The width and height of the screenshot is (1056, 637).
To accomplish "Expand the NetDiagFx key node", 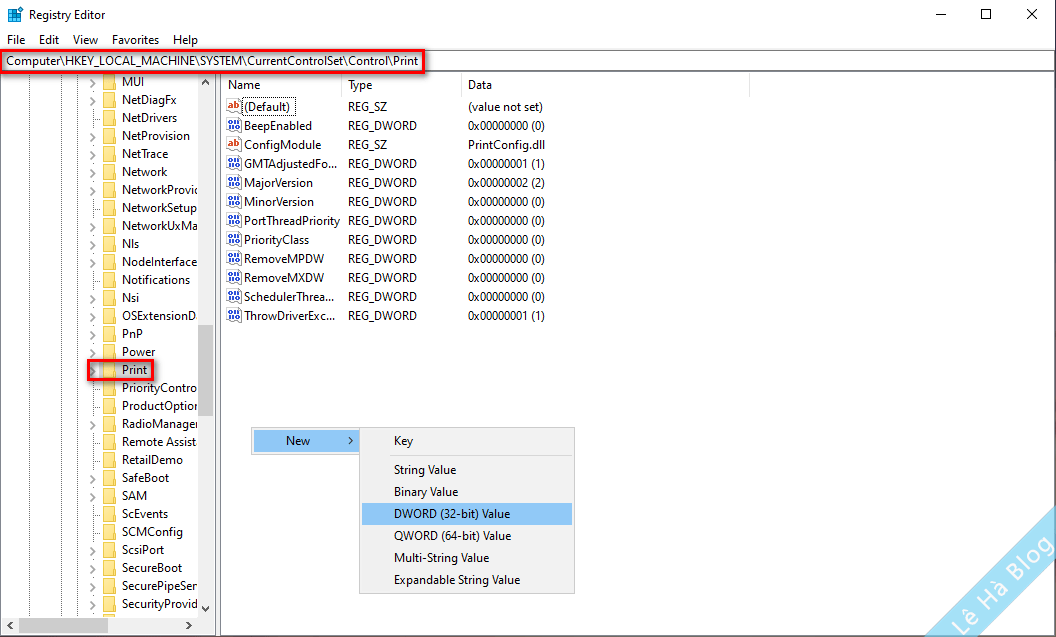I will [93, 100].
